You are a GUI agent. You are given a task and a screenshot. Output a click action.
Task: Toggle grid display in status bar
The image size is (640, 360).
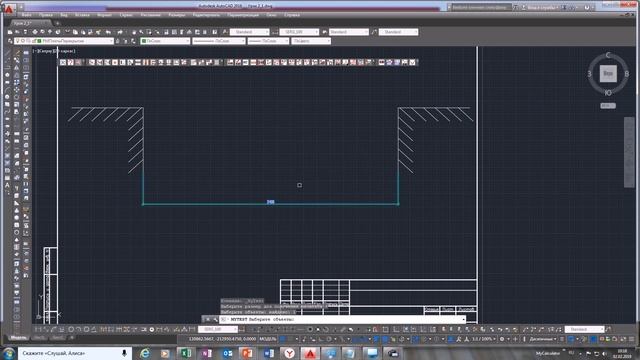point(283,339)
